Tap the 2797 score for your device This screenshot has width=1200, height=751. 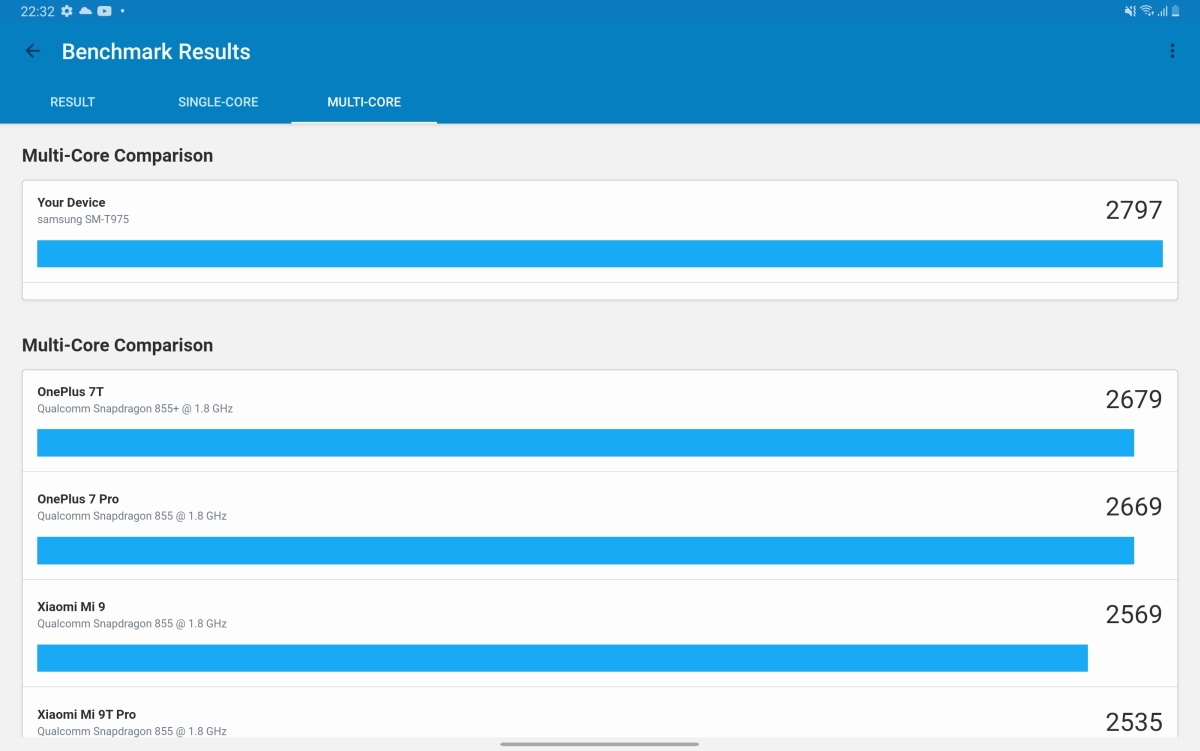coord(1133,210)
